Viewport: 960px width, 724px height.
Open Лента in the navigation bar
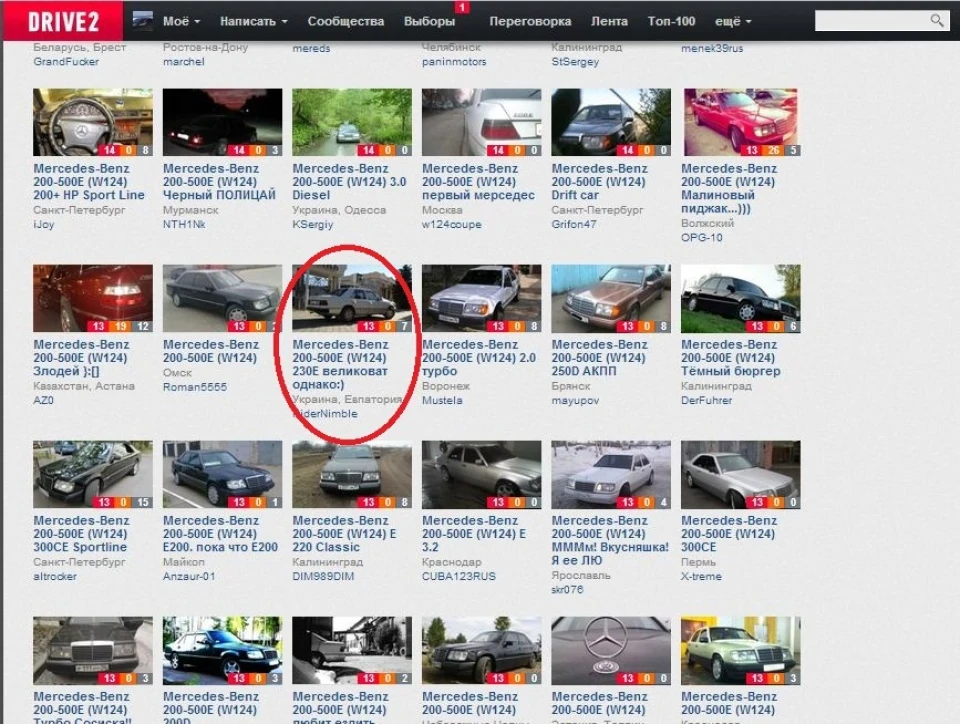[x=609, y=21]
